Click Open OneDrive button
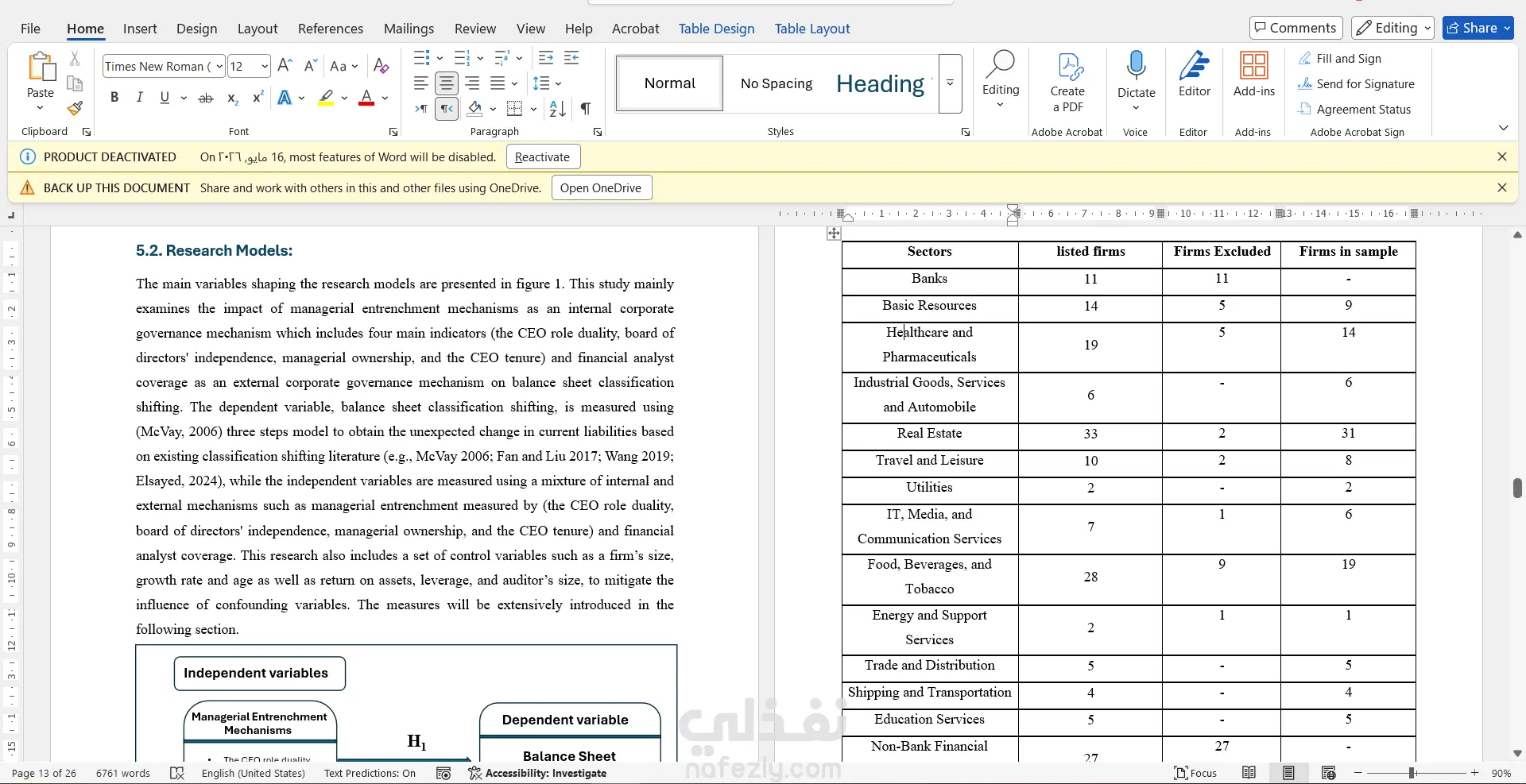 601,188
